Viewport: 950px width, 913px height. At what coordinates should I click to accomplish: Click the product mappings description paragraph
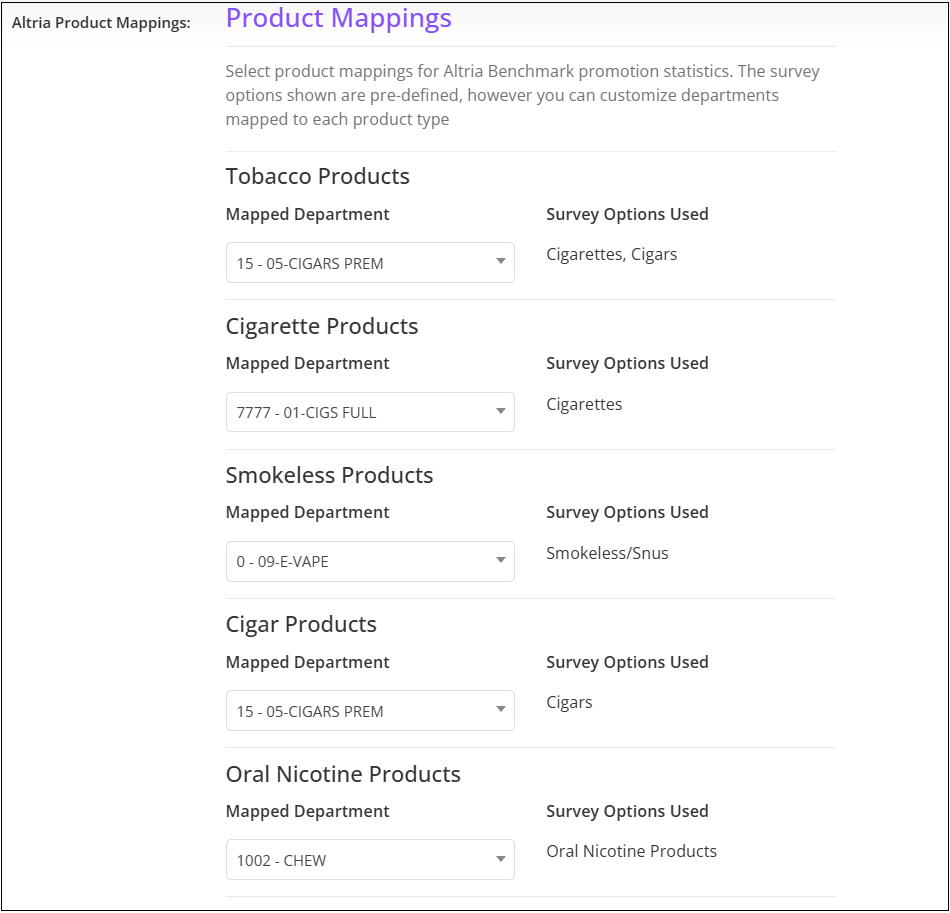tap(522, 95)
